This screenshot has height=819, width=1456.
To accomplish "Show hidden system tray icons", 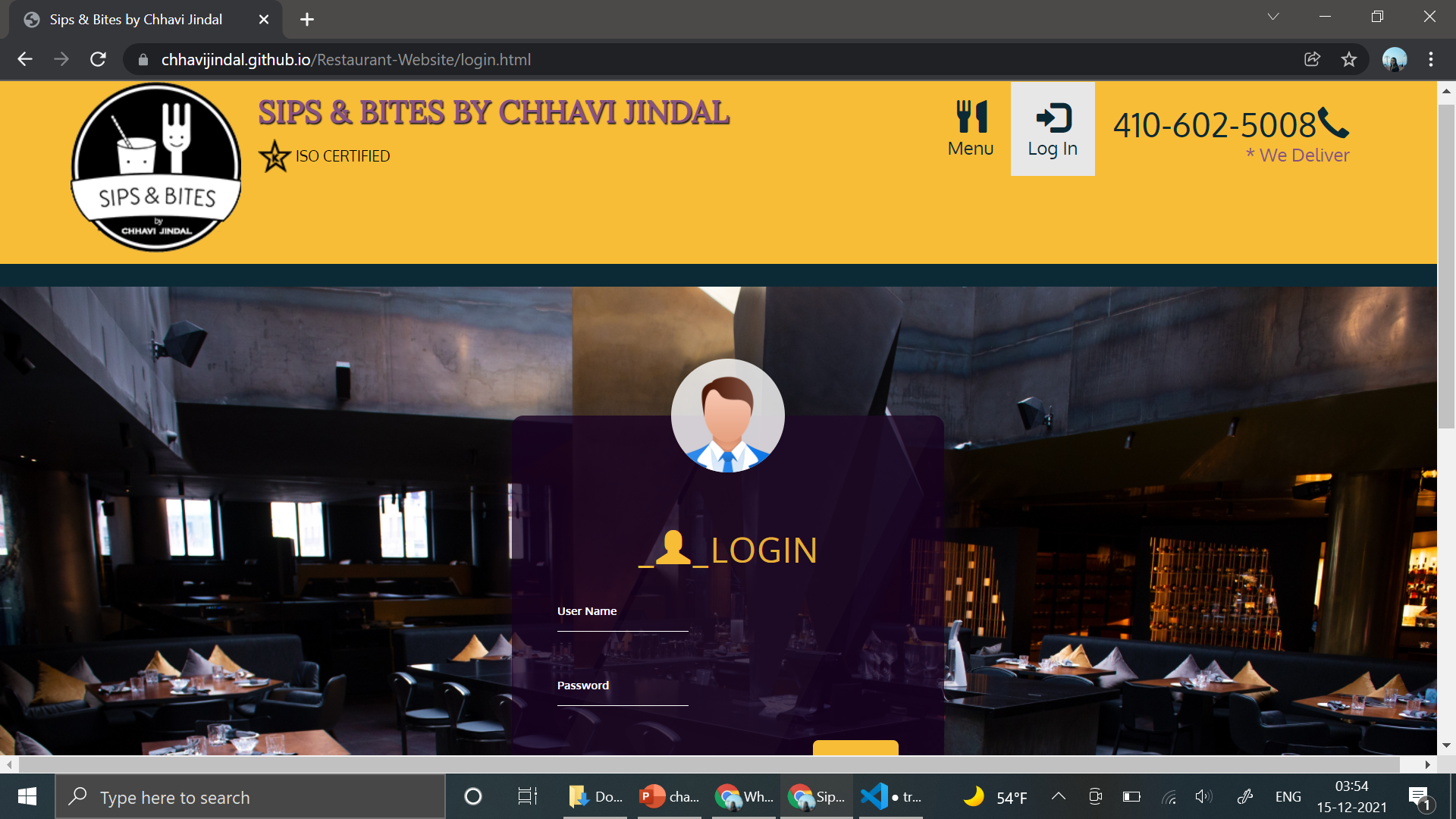I will click(1058, 796).
